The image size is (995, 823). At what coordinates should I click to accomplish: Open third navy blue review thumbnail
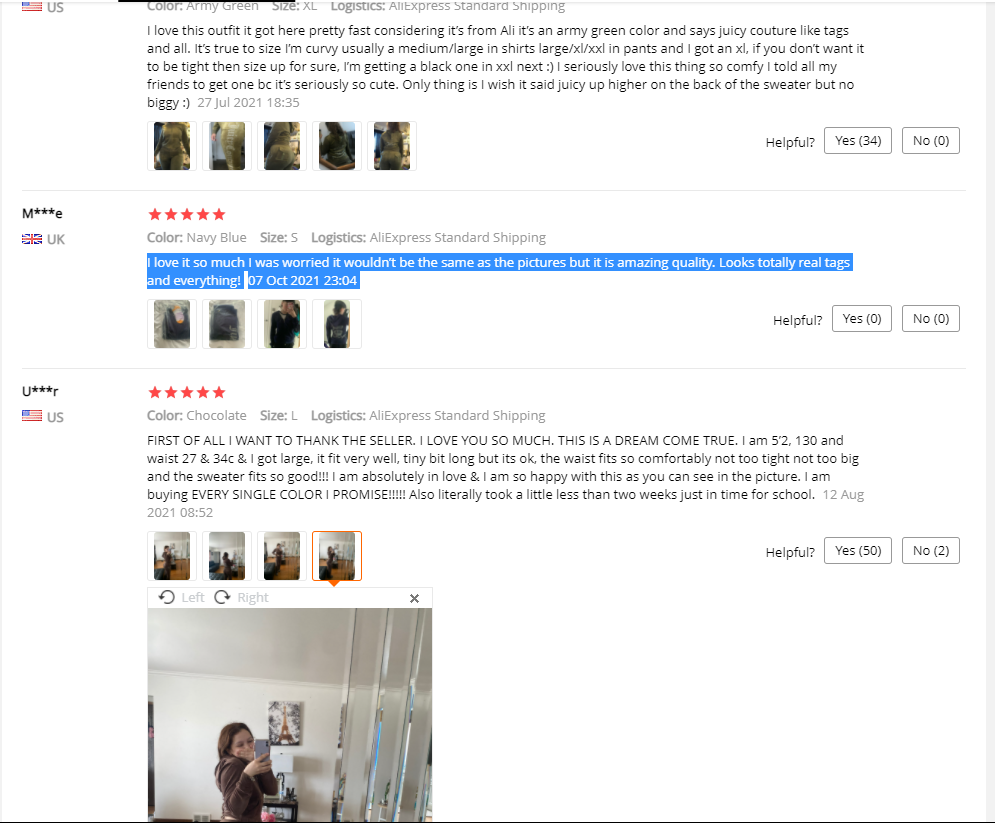282,324
